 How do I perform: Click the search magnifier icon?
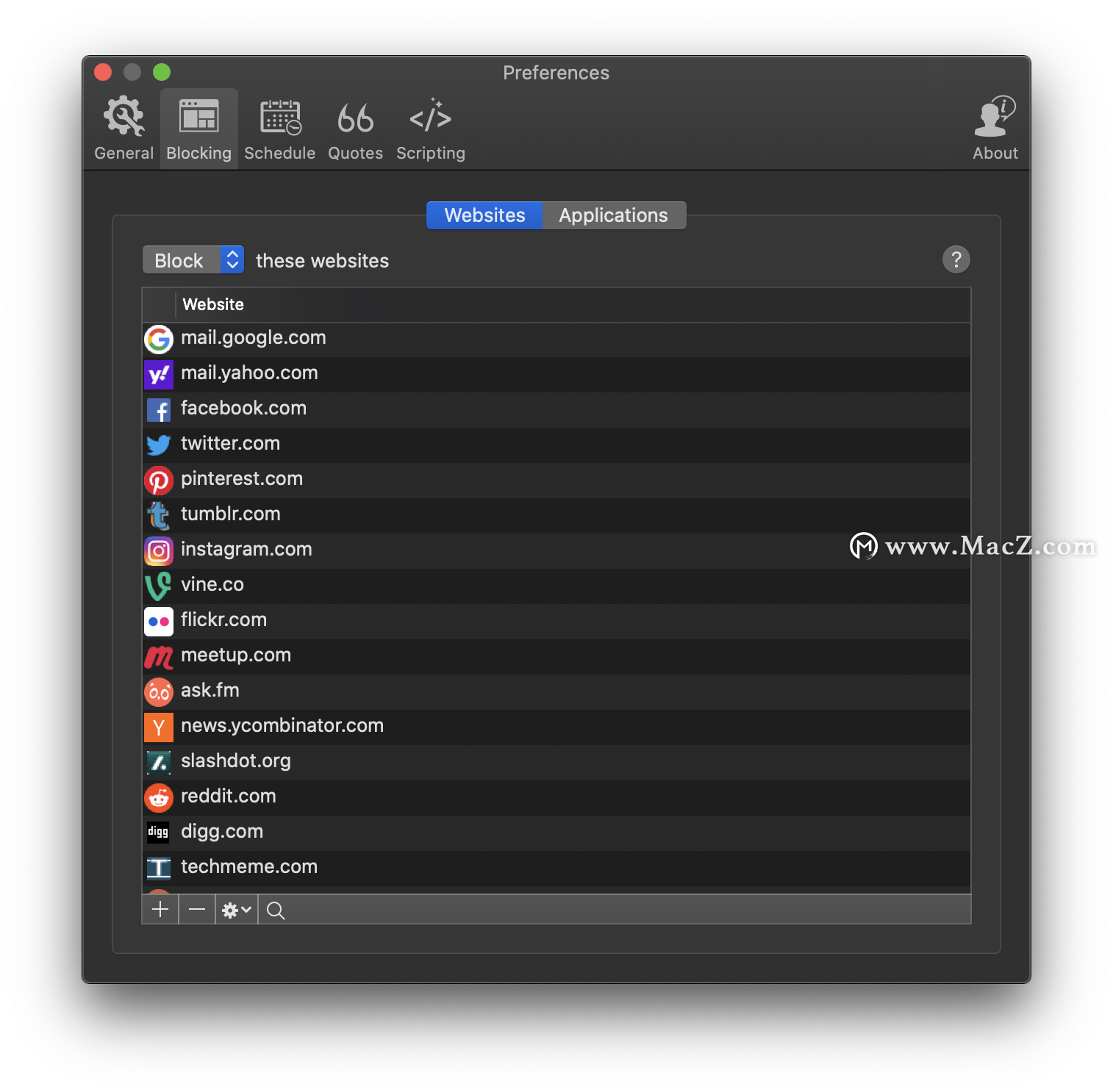(x=276, y=910)
